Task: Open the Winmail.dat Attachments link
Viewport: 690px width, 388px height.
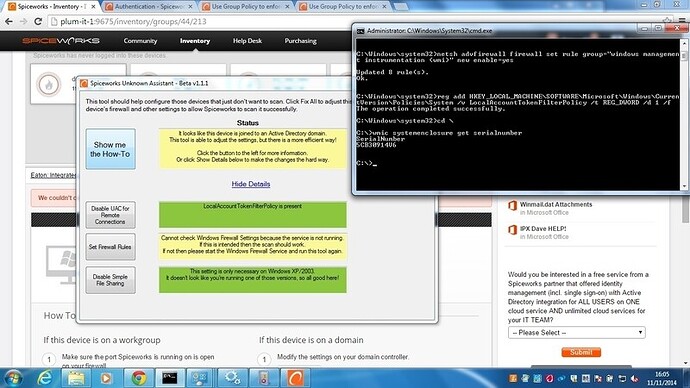Action: 556,204
